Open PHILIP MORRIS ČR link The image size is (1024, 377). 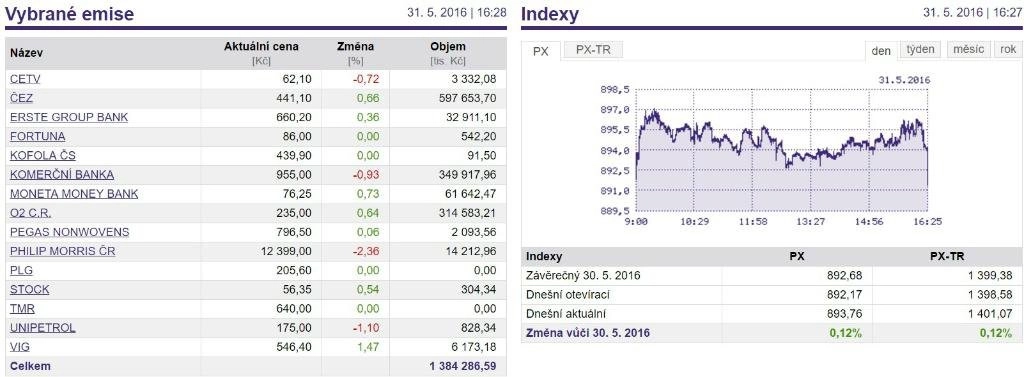coord(63,252)
